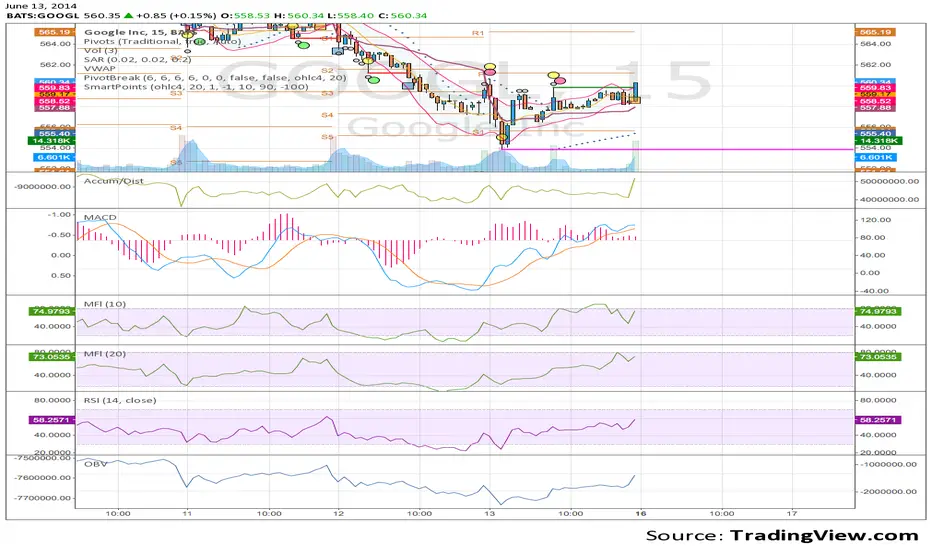Click the Vol (3) indicator label
This screenshot has width=932, height=550.
click(x=101, y=51)
